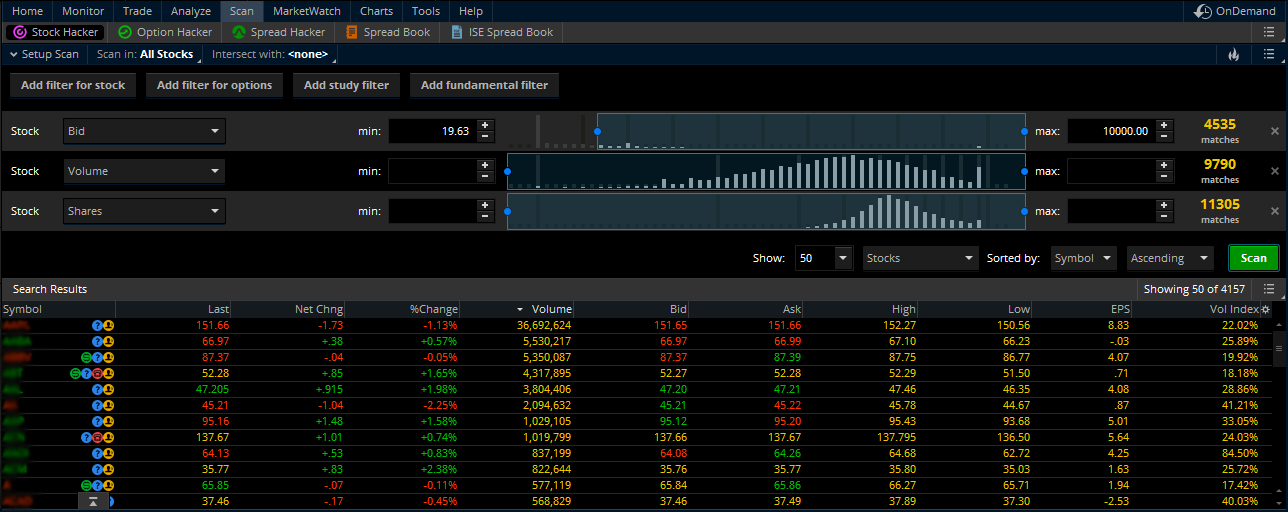Click the Shares histogram min slider handle
Image resolution: width=1288 pixels, height=512 pixels.
(x=507, y=211)
